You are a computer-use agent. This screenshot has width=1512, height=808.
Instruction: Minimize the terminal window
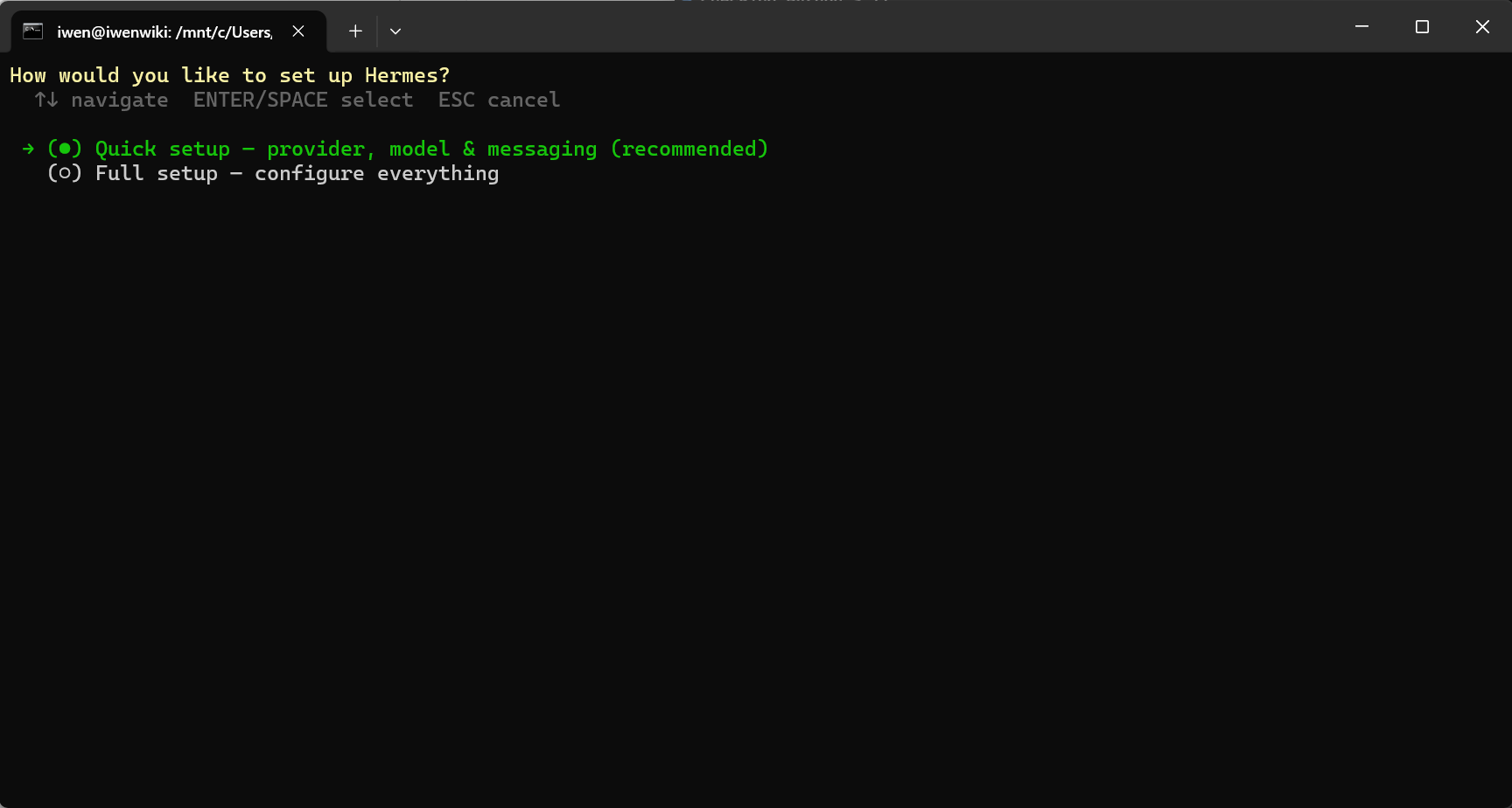[x=1361, y=27]
